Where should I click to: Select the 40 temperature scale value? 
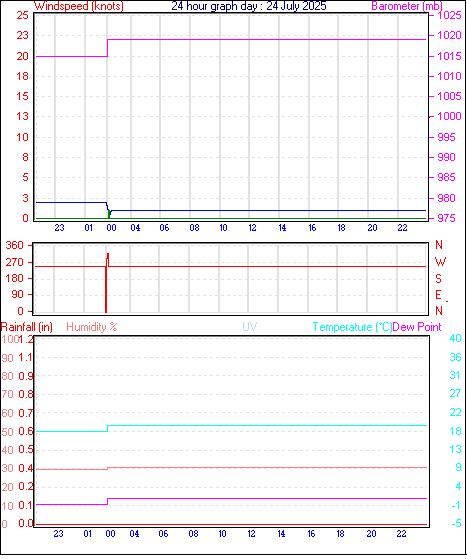click(x=455, y=338)
